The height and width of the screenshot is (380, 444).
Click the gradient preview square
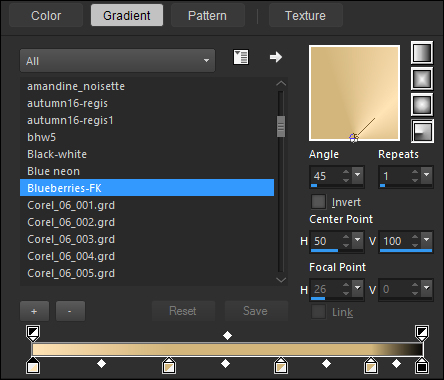click(x=355, y=93)
